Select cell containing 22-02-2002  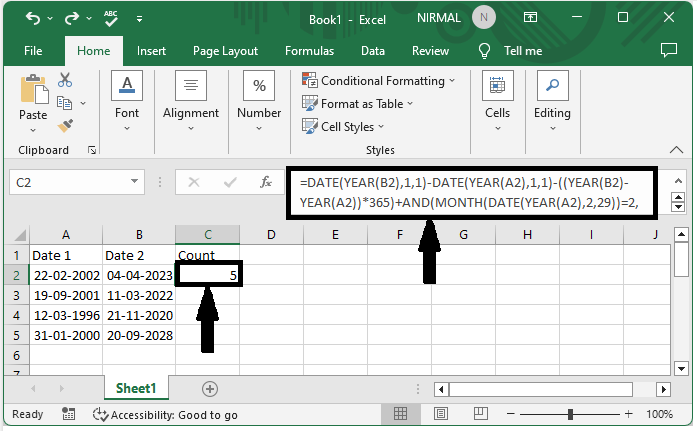click(x=66, y=275)
